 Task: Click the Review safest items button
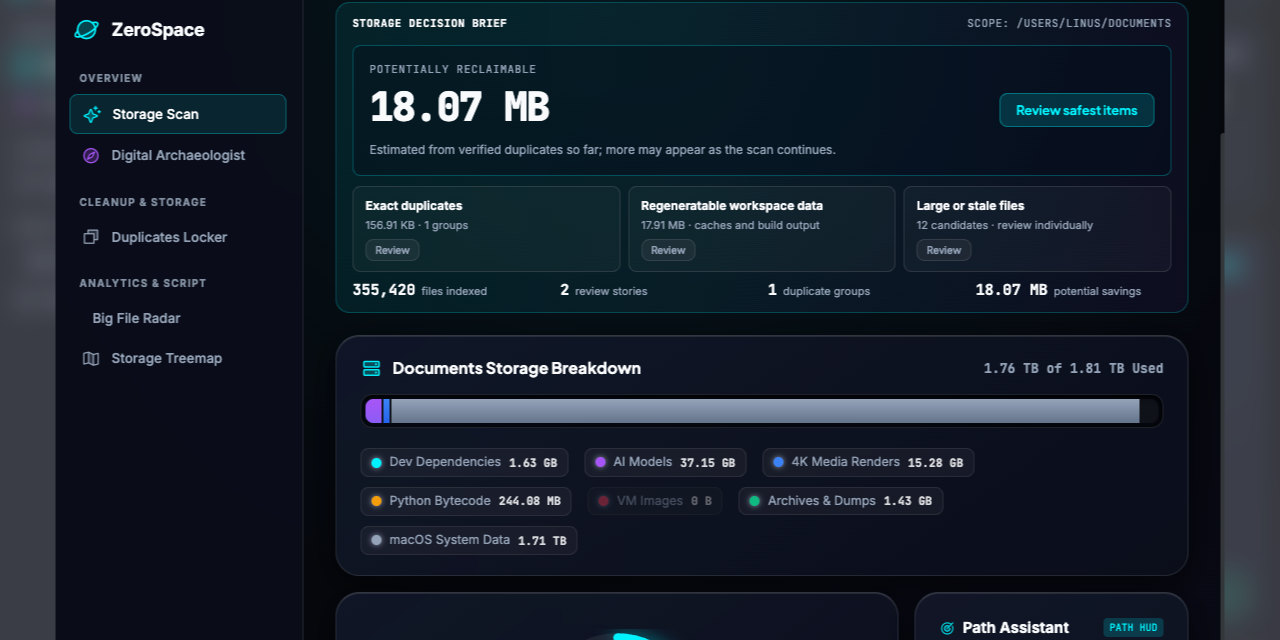coord(1076,110)
